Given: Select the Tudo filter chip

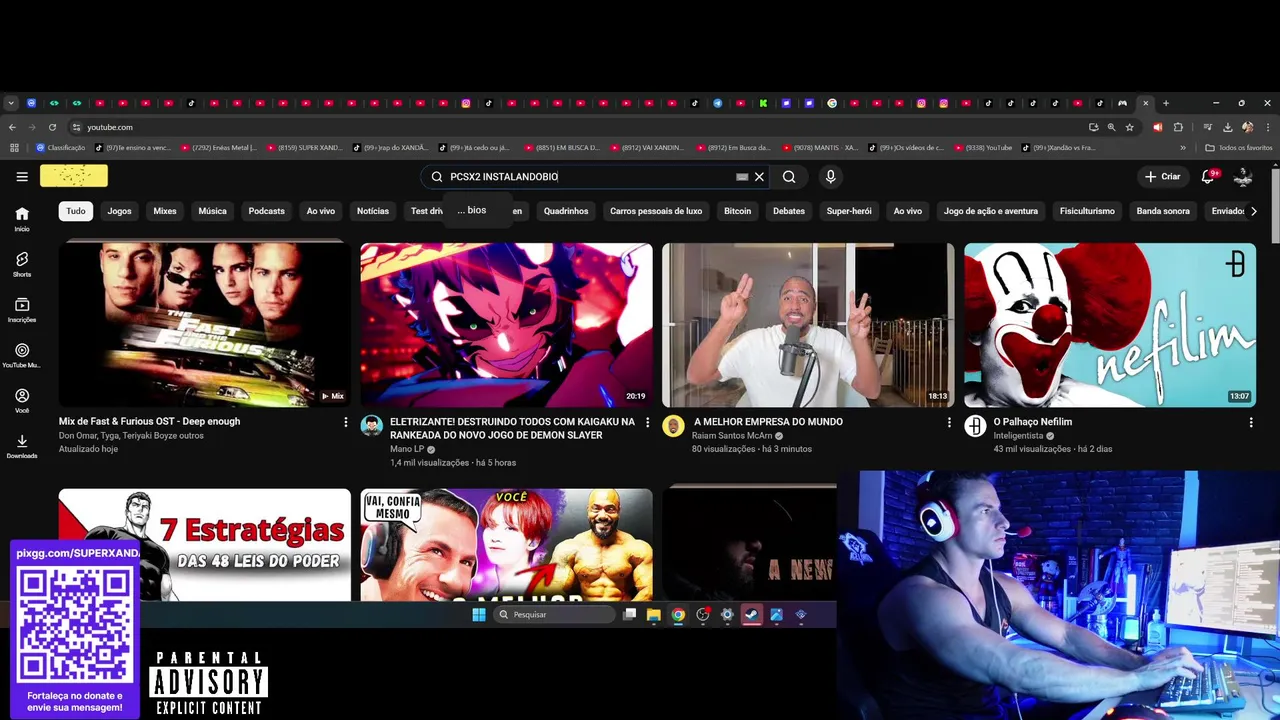Looking at the screenshot, I should tap(76, 211).
